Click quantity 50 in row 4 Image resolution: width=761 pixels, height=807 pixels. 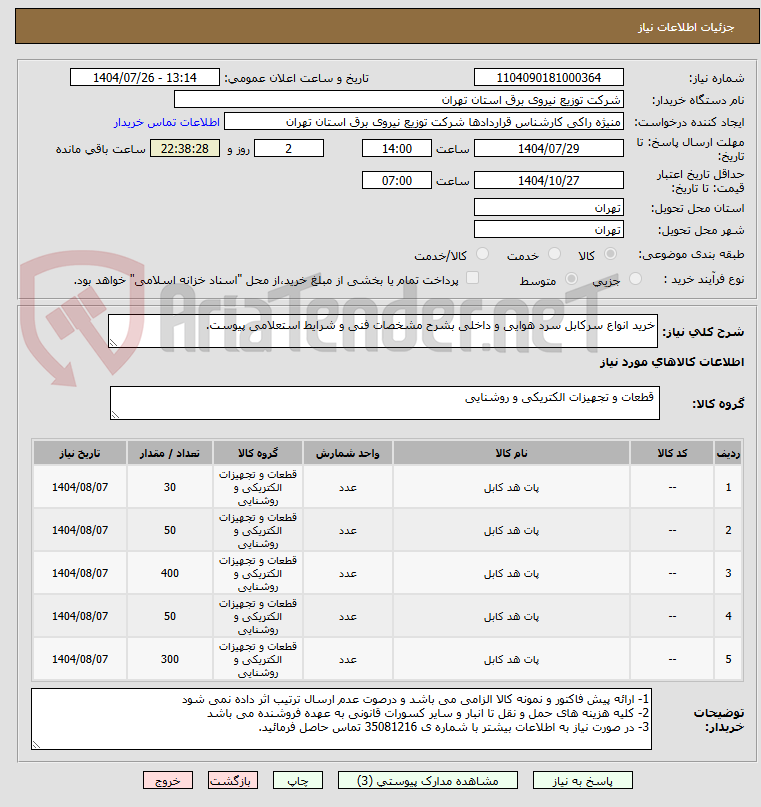point(170,616)
